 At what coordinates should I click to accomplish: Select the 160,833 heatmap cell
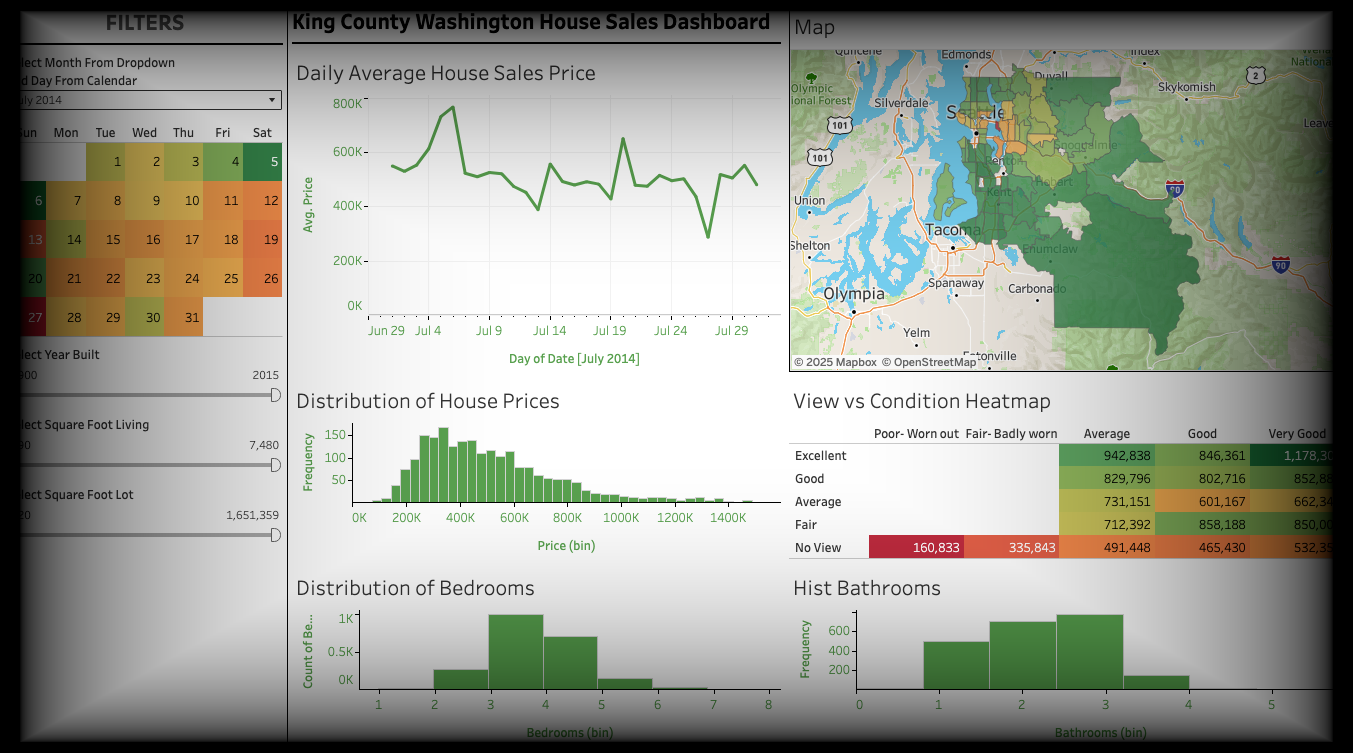[916, 548]
